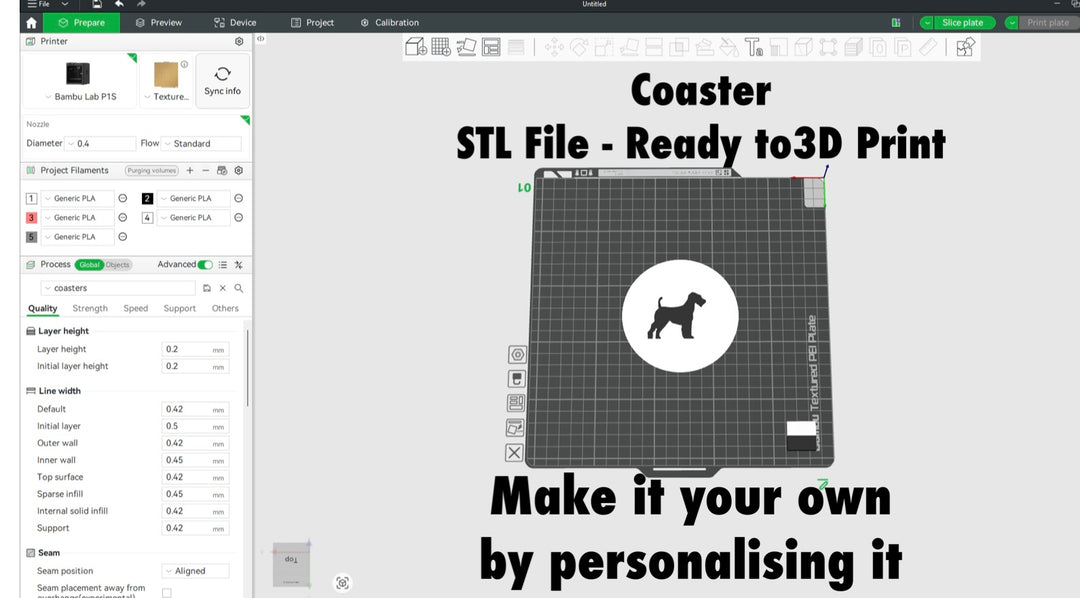Open the Assembly view puzzle icon
Screen dimensions: 1080x598
click(x=964, y=47)
